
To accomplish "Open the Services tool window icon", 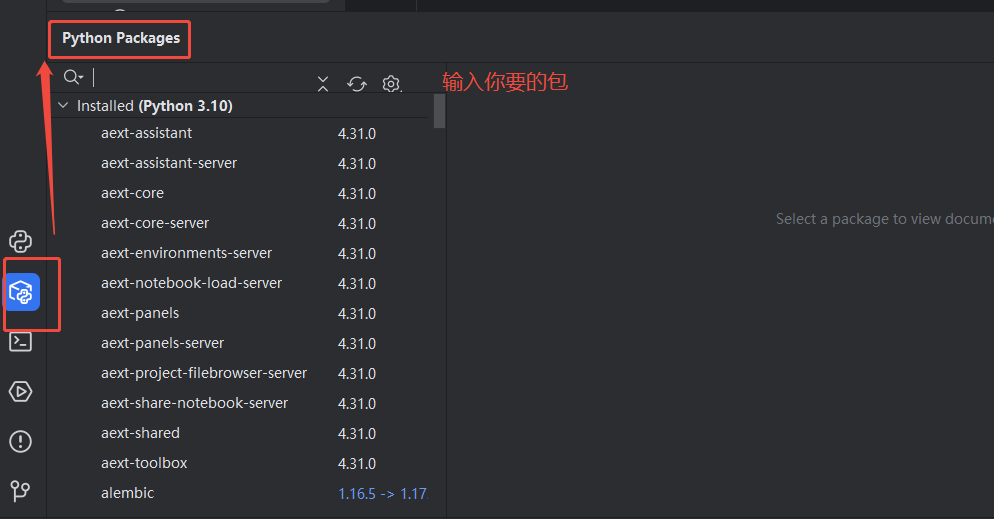I will (20, 392).
